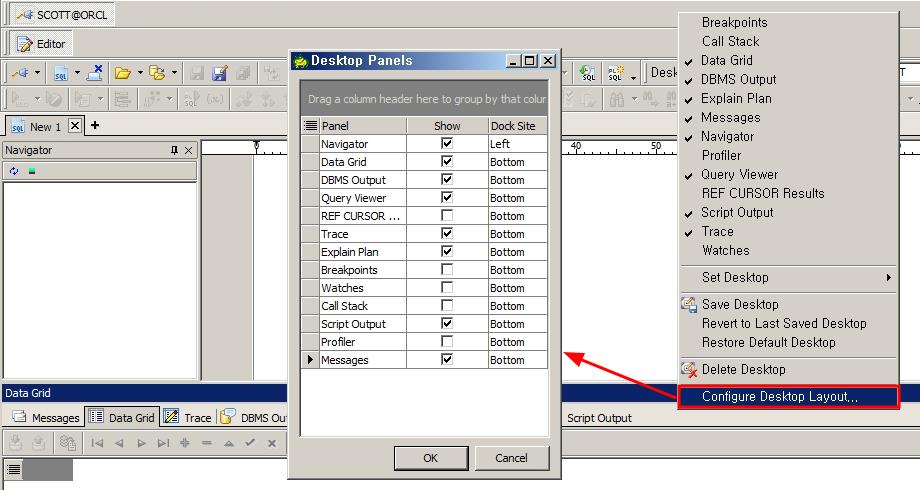Expand the Set Desktop submenu
Viewport: 920px width, 490px height.
click(x=887, y=277)
